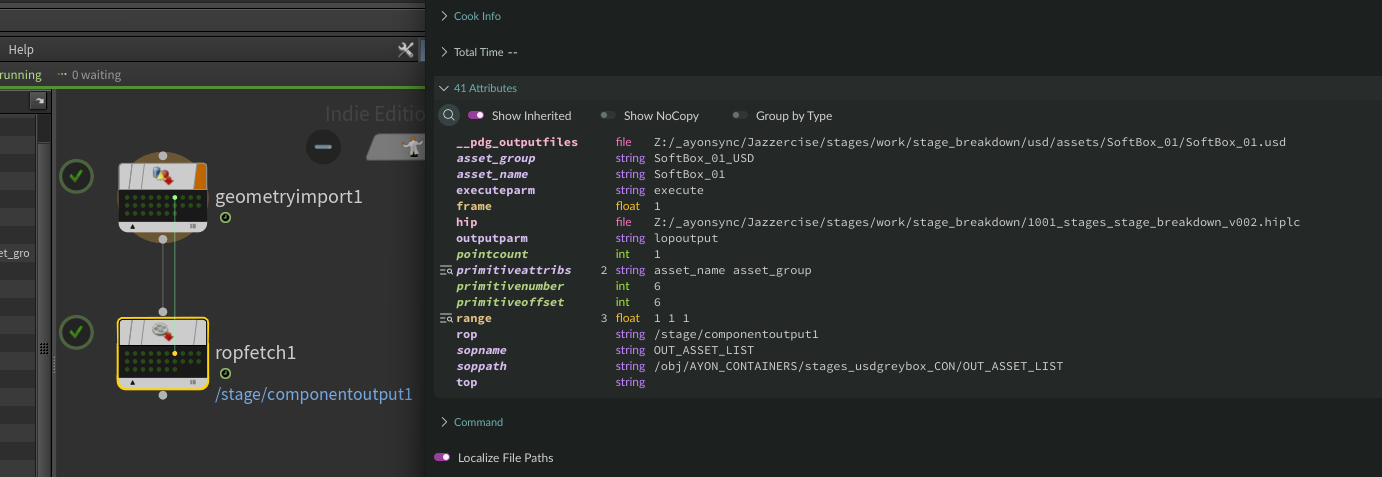1382x477 pixels.
Task: Open the /stage/componentoutput1 path link
Action: point(313,394)
